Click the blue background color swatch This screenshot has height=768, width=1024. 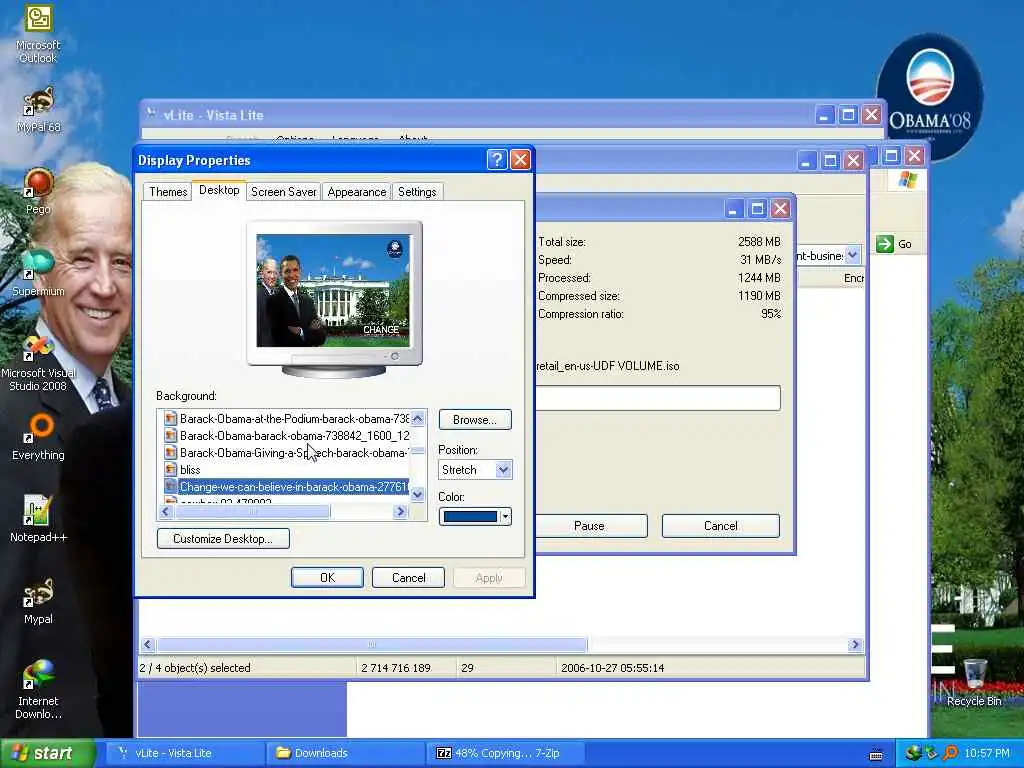[x=470, y=517]
